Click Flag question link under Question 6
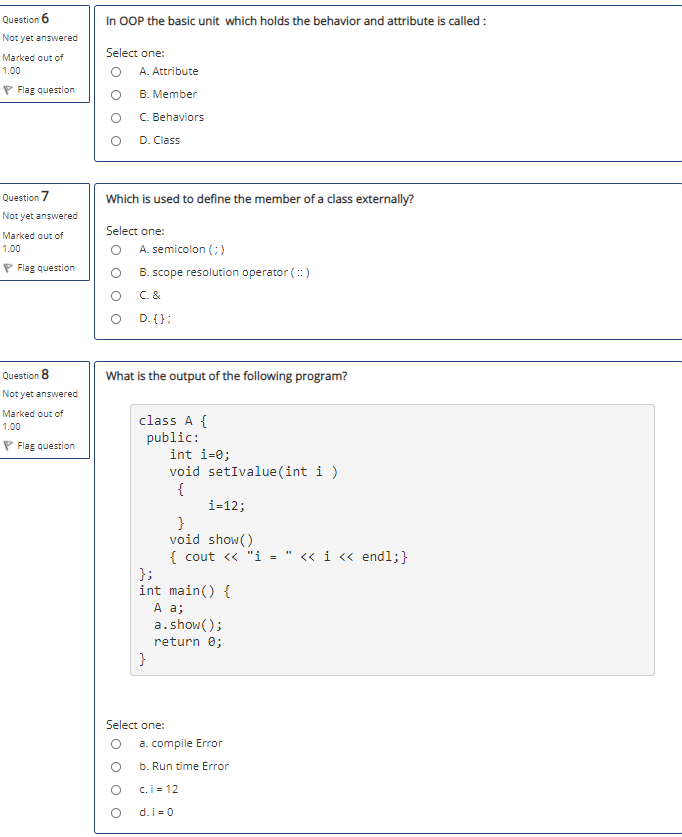682x837 pixels. pyautogui.click(x=46, y=90)
